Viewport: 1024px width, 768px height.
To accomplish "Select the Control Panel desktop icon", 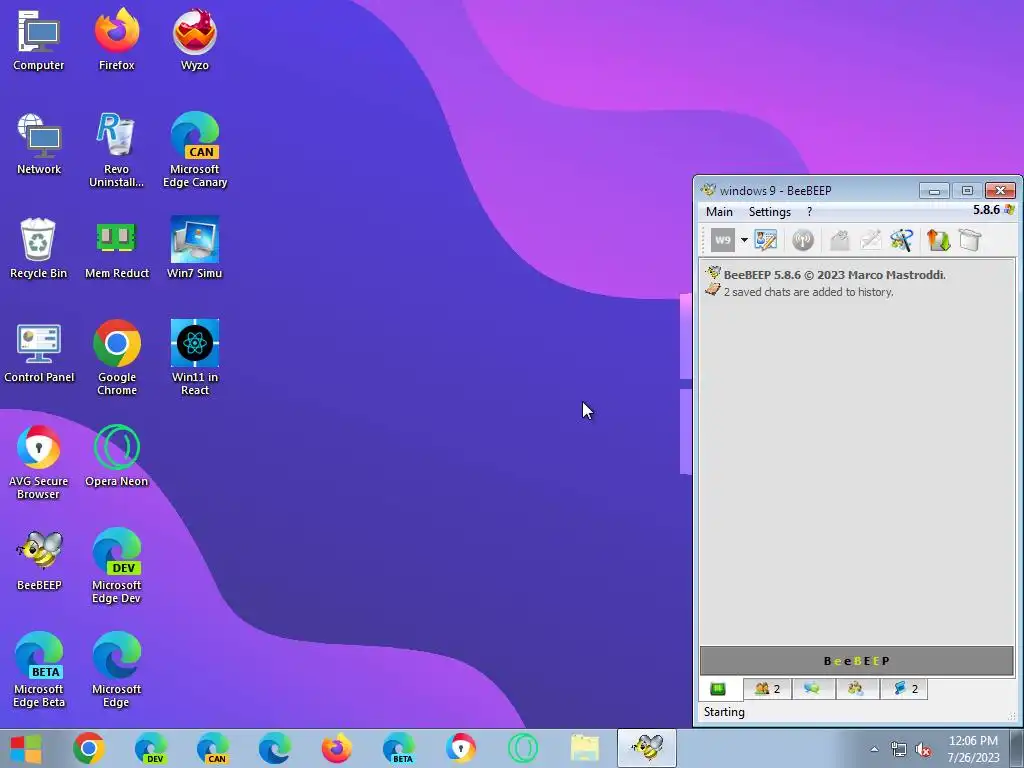I will [x=39, y=353].
